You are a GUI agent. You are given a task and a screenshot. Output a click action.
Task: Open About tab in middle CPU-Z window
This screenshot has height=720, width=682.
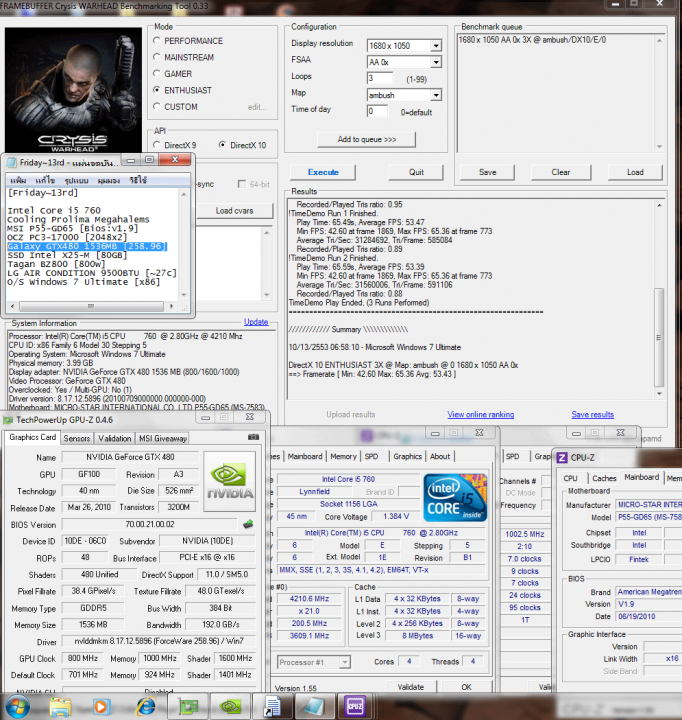440,456
